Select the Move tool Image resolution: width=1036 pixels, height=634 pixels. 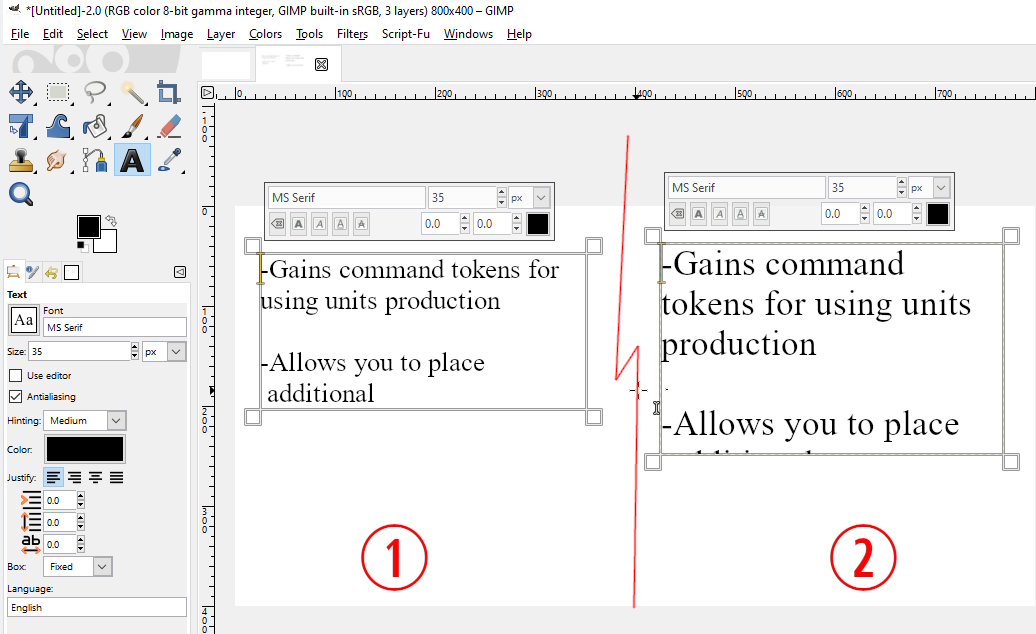tap(21, 91)
